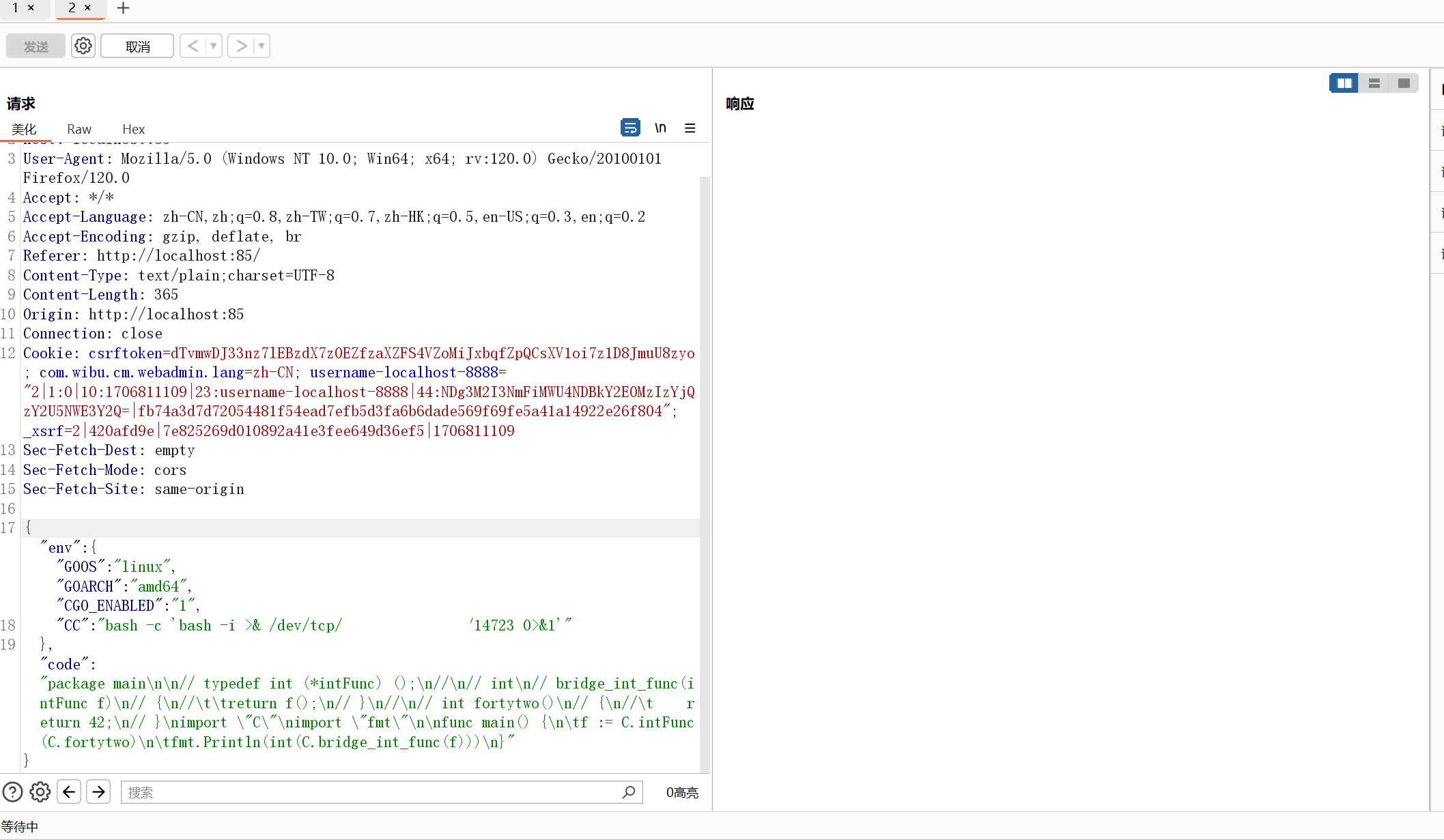
Task: Click the Sec-Fetch-Mode header line
Action: click(104, 470)
